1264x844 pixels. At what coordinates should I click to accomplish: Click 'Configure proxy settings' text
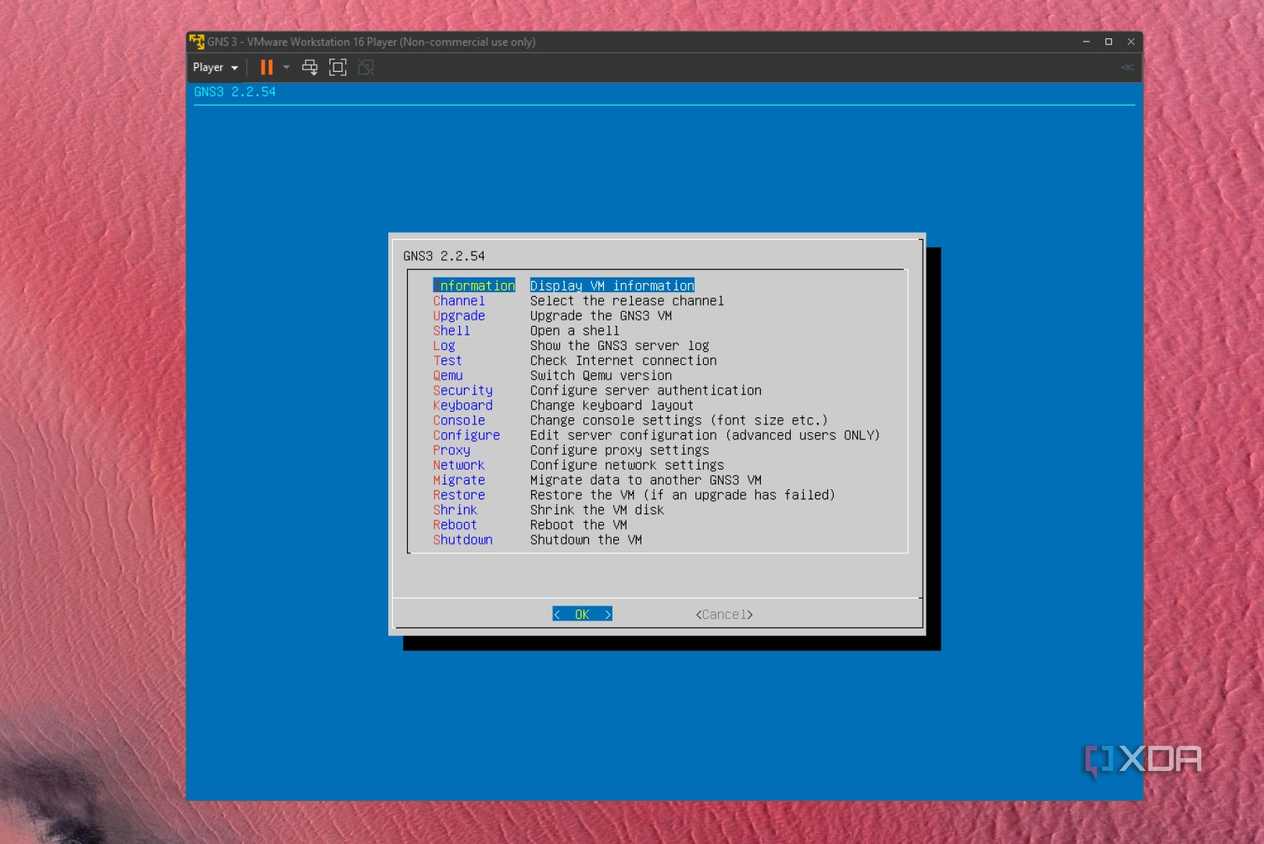point(620,451)
